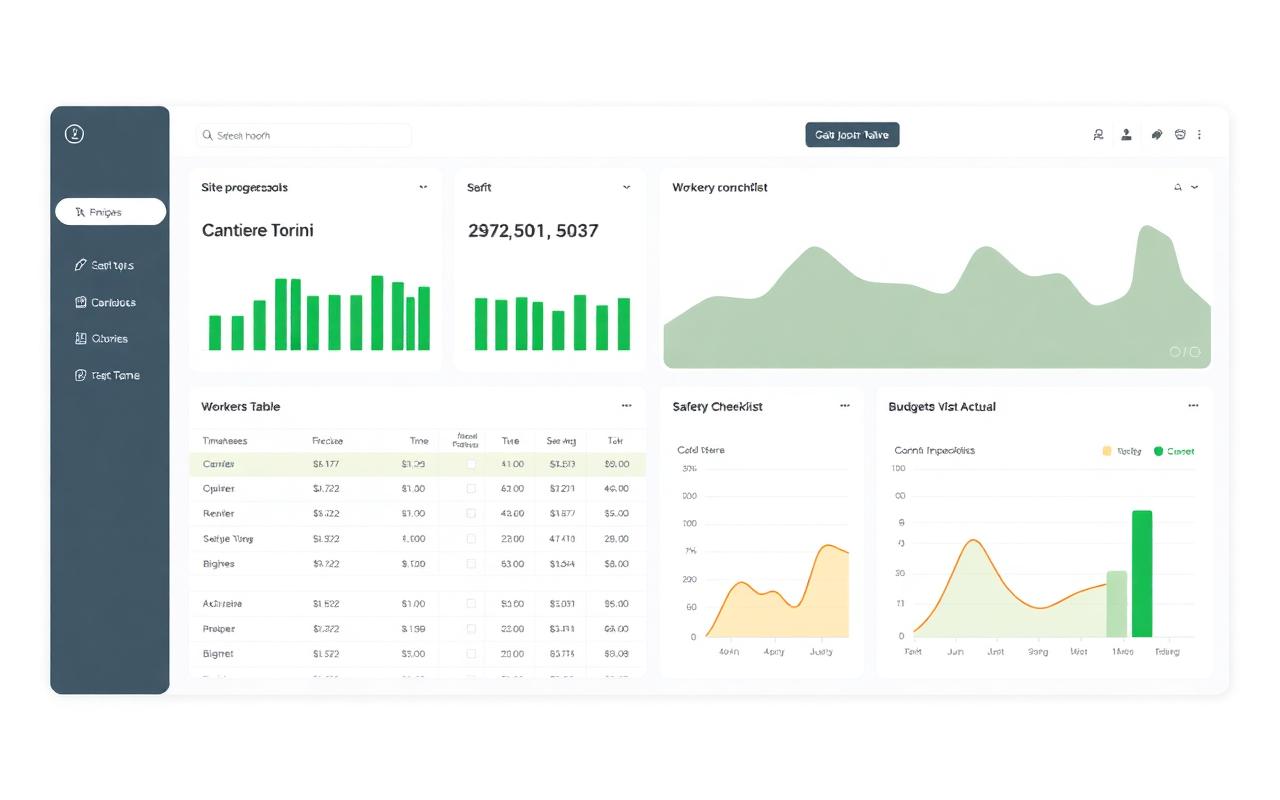Open the fourth sidebar item, above Test Tome
Viewport: 1280px width, 800px height.
[x=101, y=338]
